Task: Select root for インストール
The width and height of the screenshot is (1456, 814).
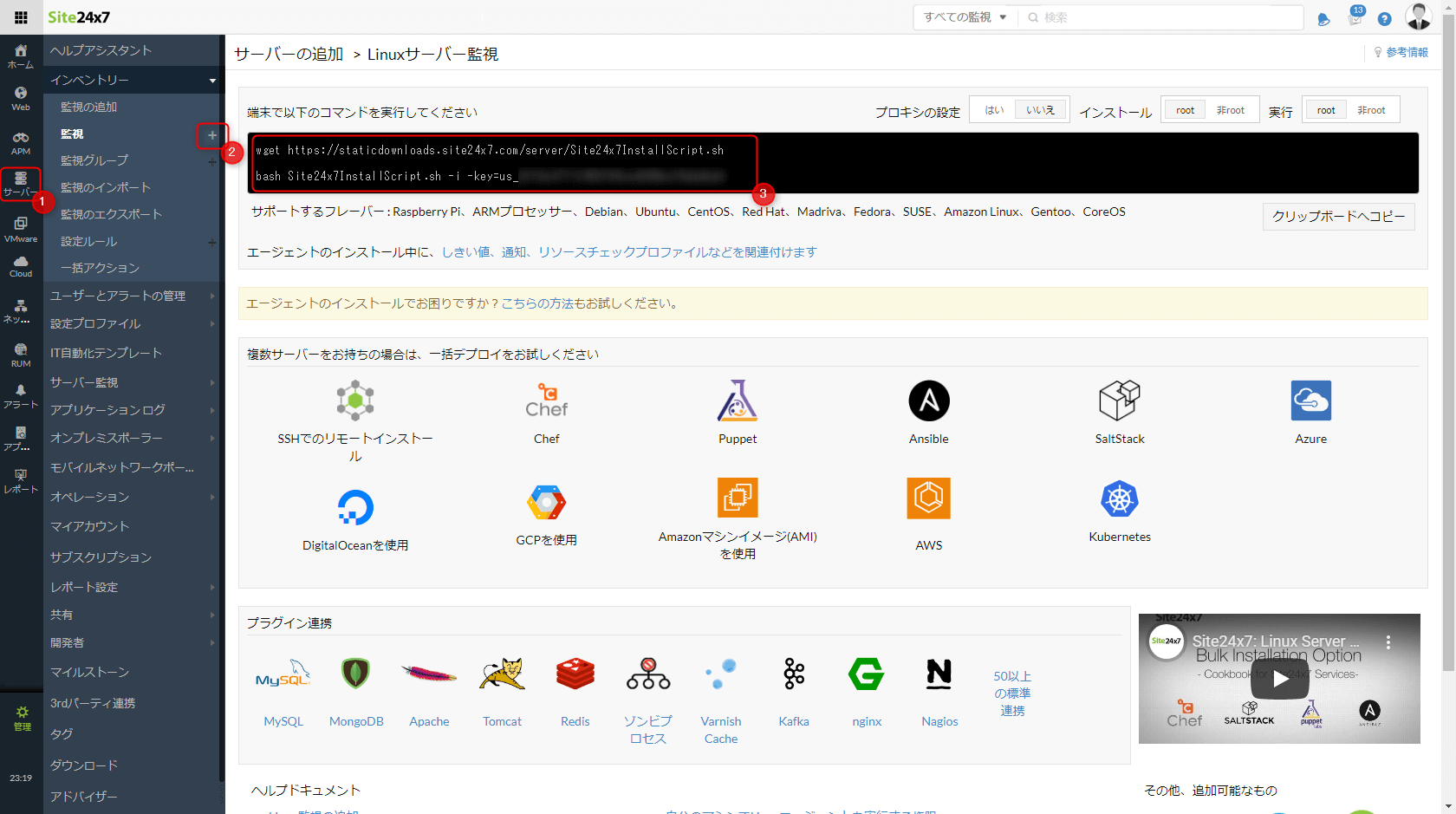Action: point(1185,110)
